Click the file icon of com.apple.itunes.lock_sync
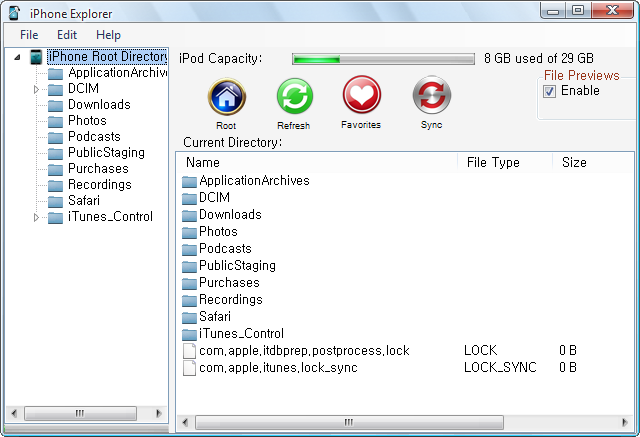Screen dimensions: 640x437 click(189, 368)
